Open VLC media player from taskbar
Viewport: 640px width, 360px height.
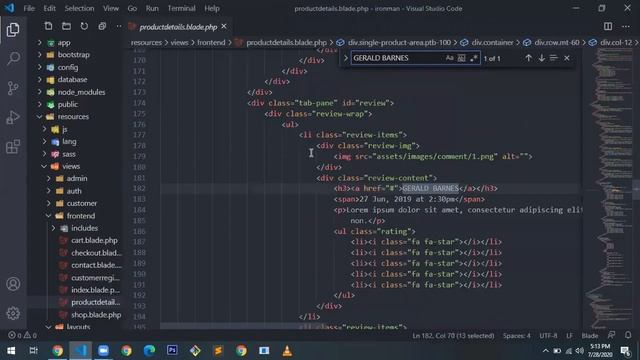[287, 351]
